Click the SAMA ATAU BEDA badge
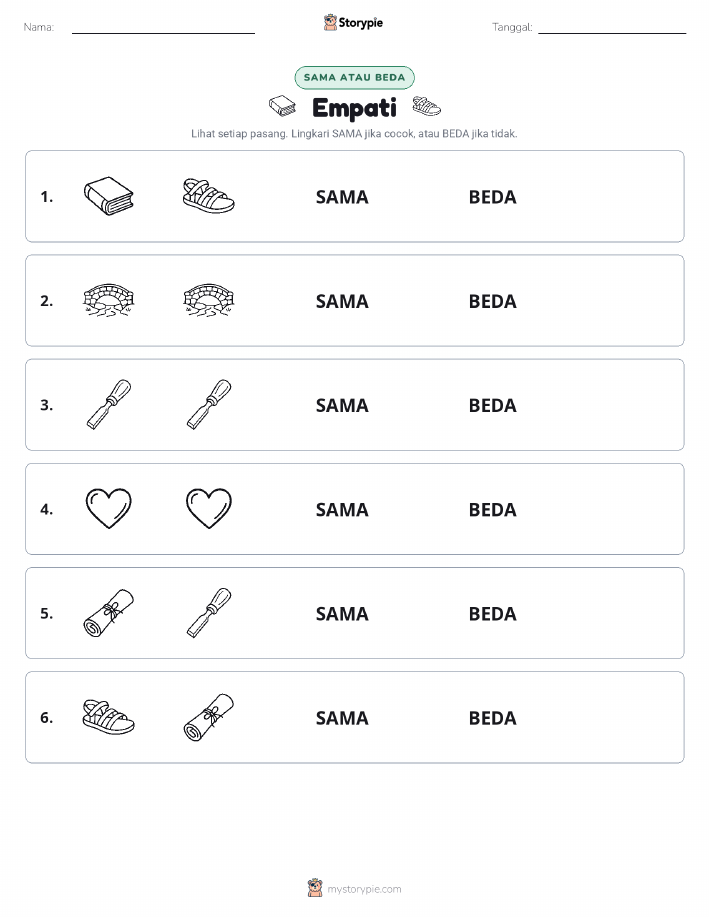709x917 pixels. tap(354, 77)
